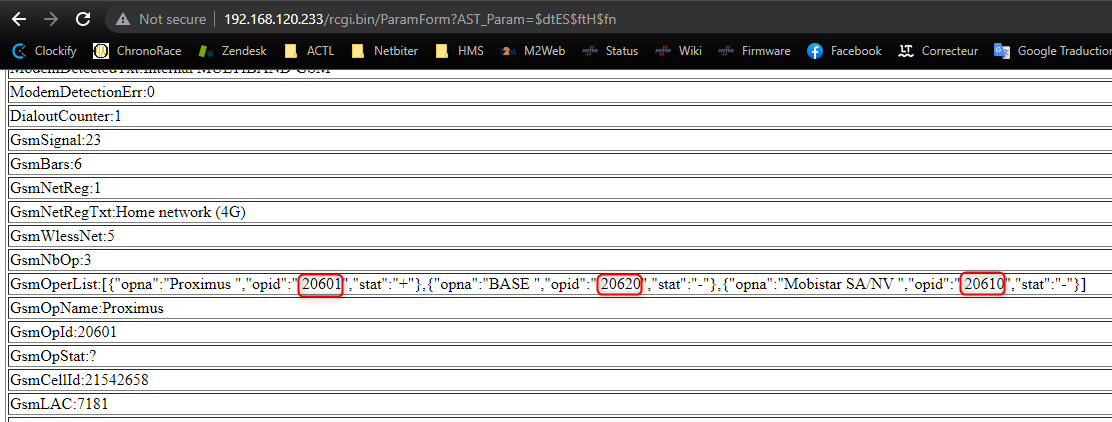Click the GsmOpStat:? row

click(x=560, y=357)
